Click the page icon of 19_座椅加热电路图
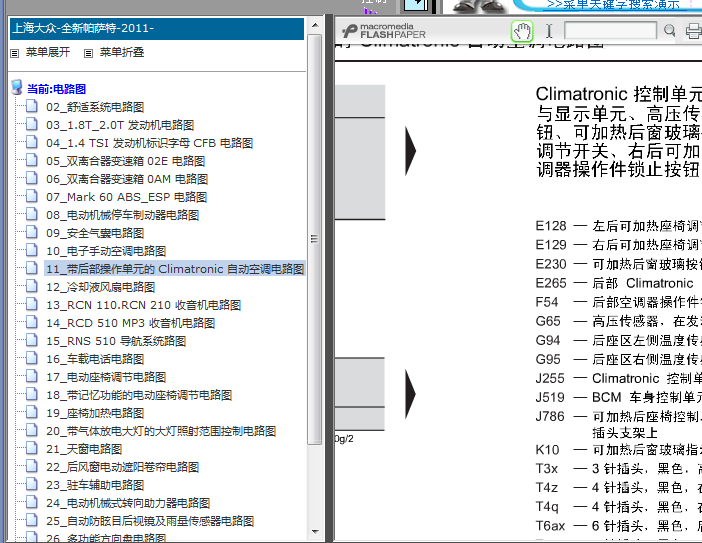Viewport: 702px width, 543px height. [x=32, y=412]
